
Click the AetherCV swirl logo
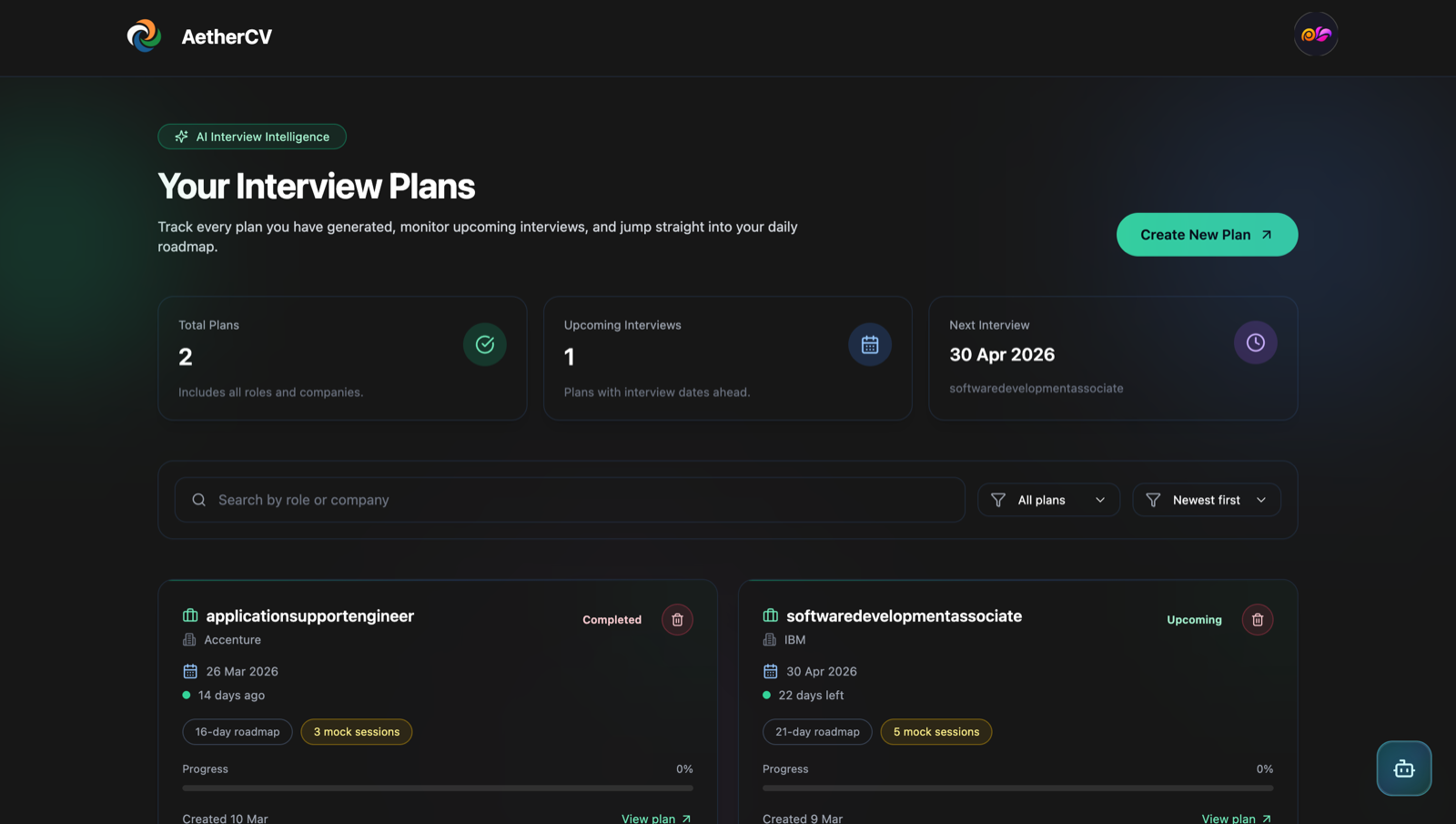coord(144,36)
